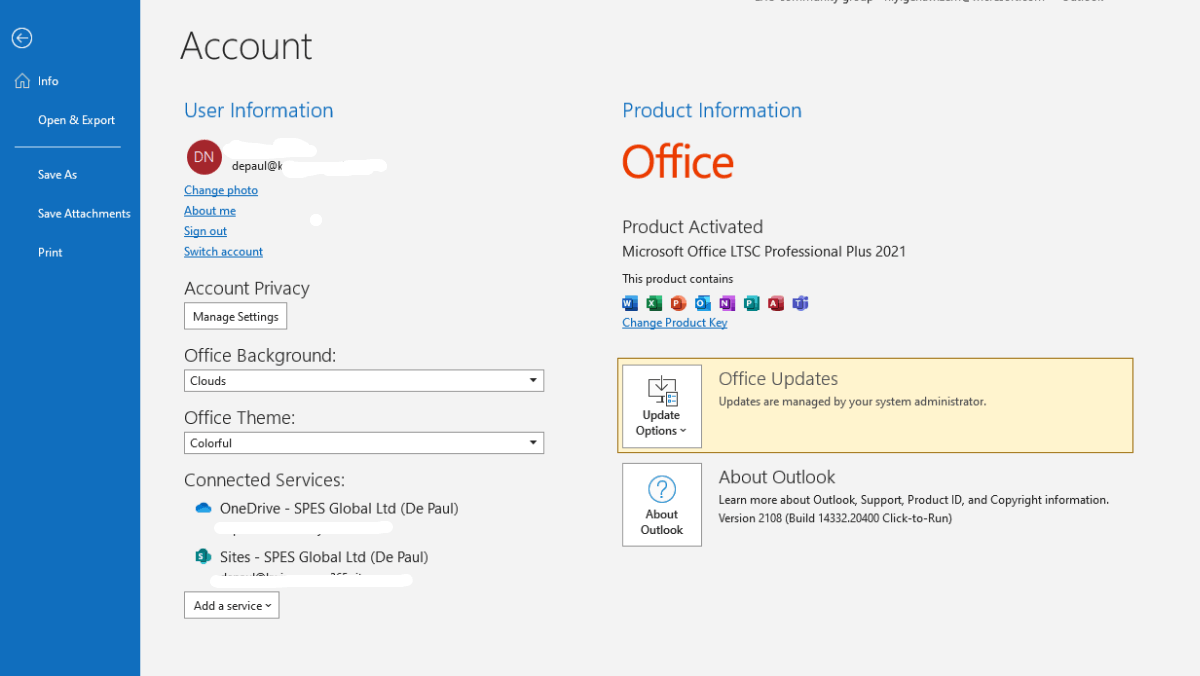Screen dimensions: 1200x676
Task: Click the DN profile avatar
Action: tap(203, 157)
